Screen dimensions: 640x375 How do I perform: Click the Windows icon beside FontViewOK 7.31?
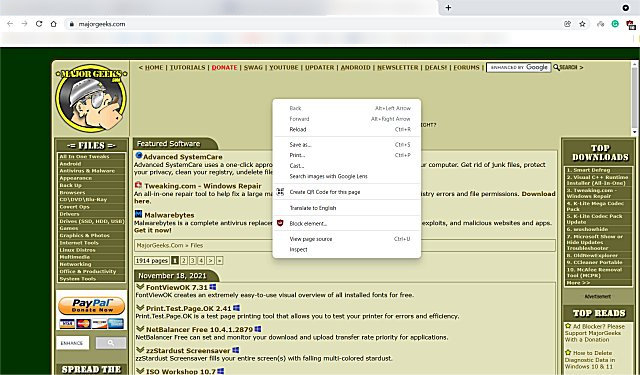coord(213,287)
